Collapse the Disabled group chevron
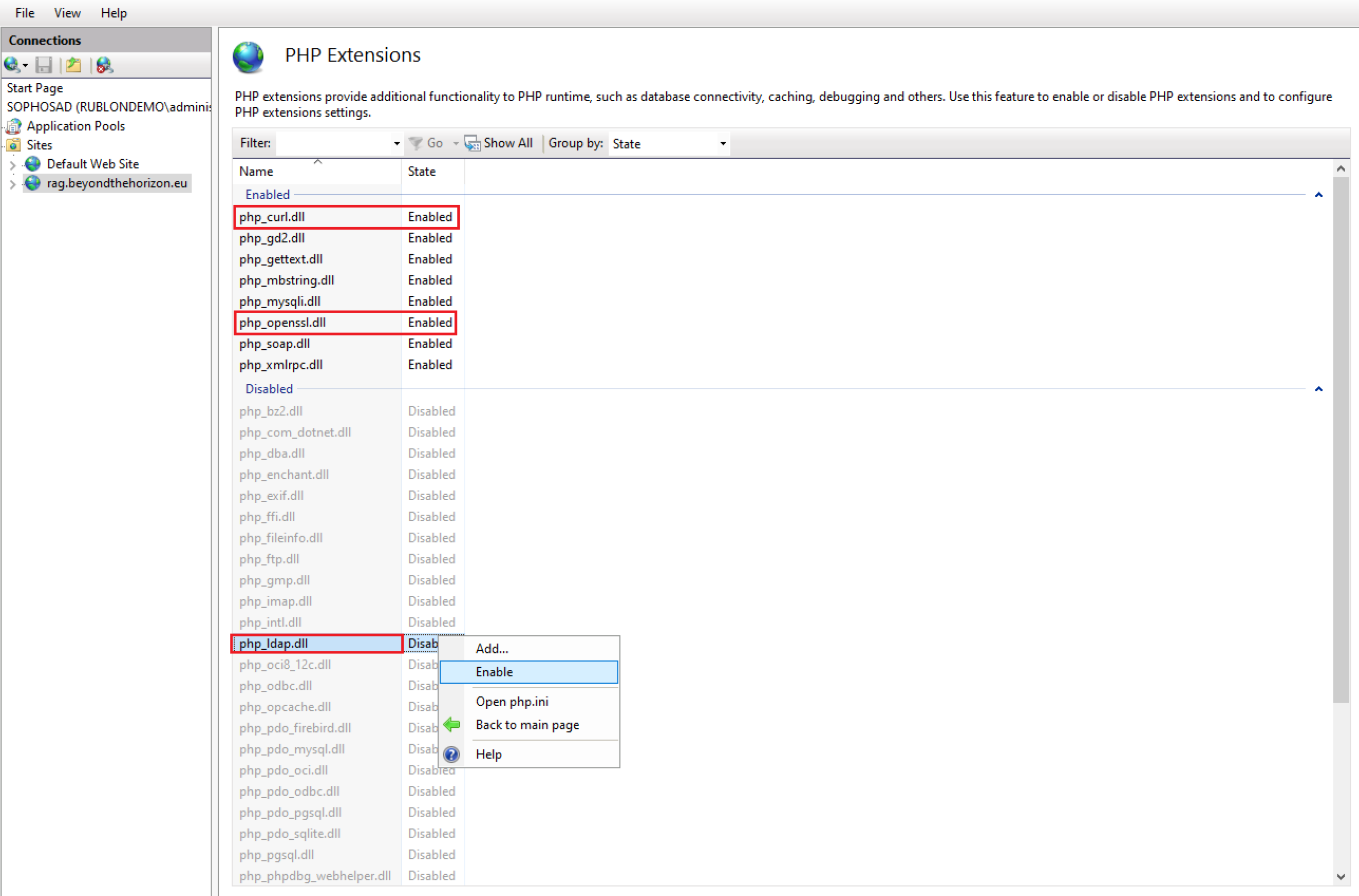This screenshot has height=896, width=1359. (1319, 389)
